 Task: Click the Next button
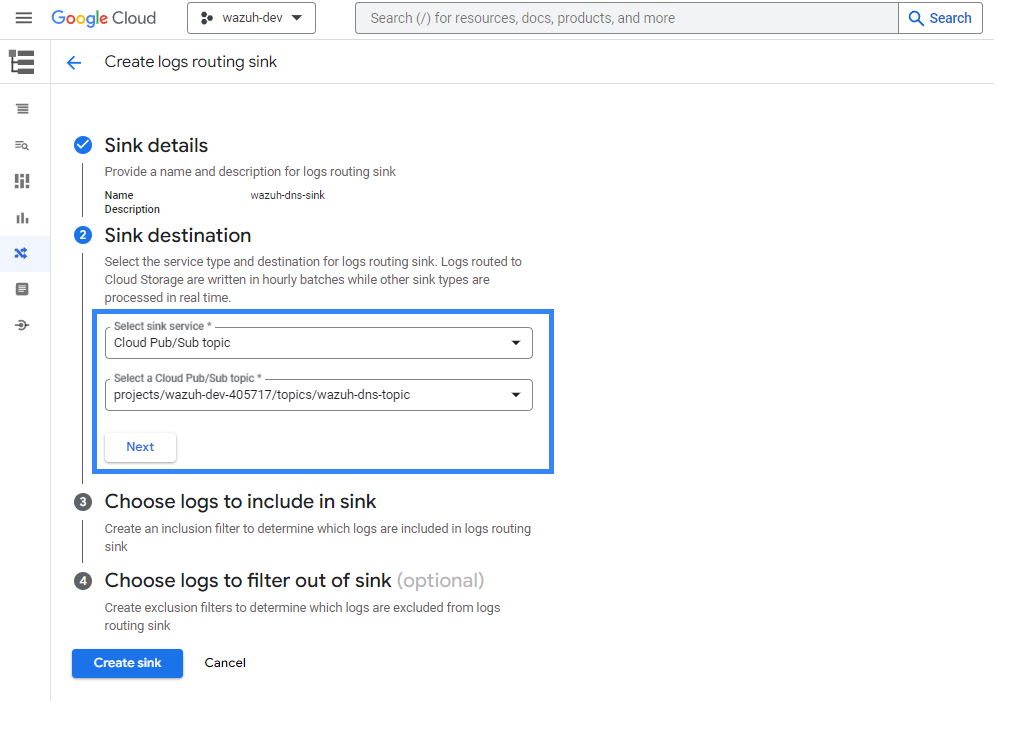click(x=140, y=447)
